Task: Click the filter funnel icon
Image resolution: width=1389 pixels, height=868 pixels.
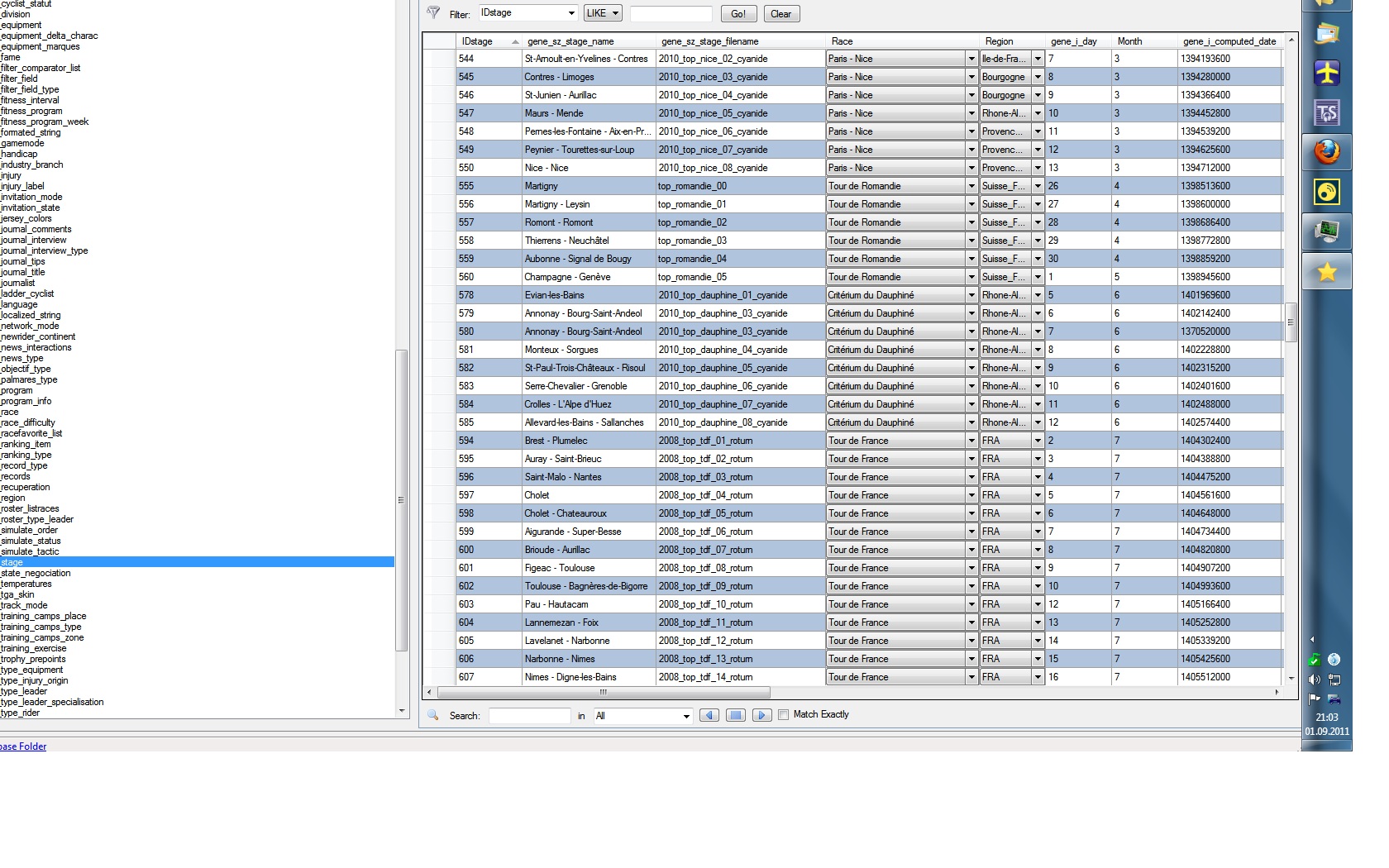Action: tap(433, 12)
